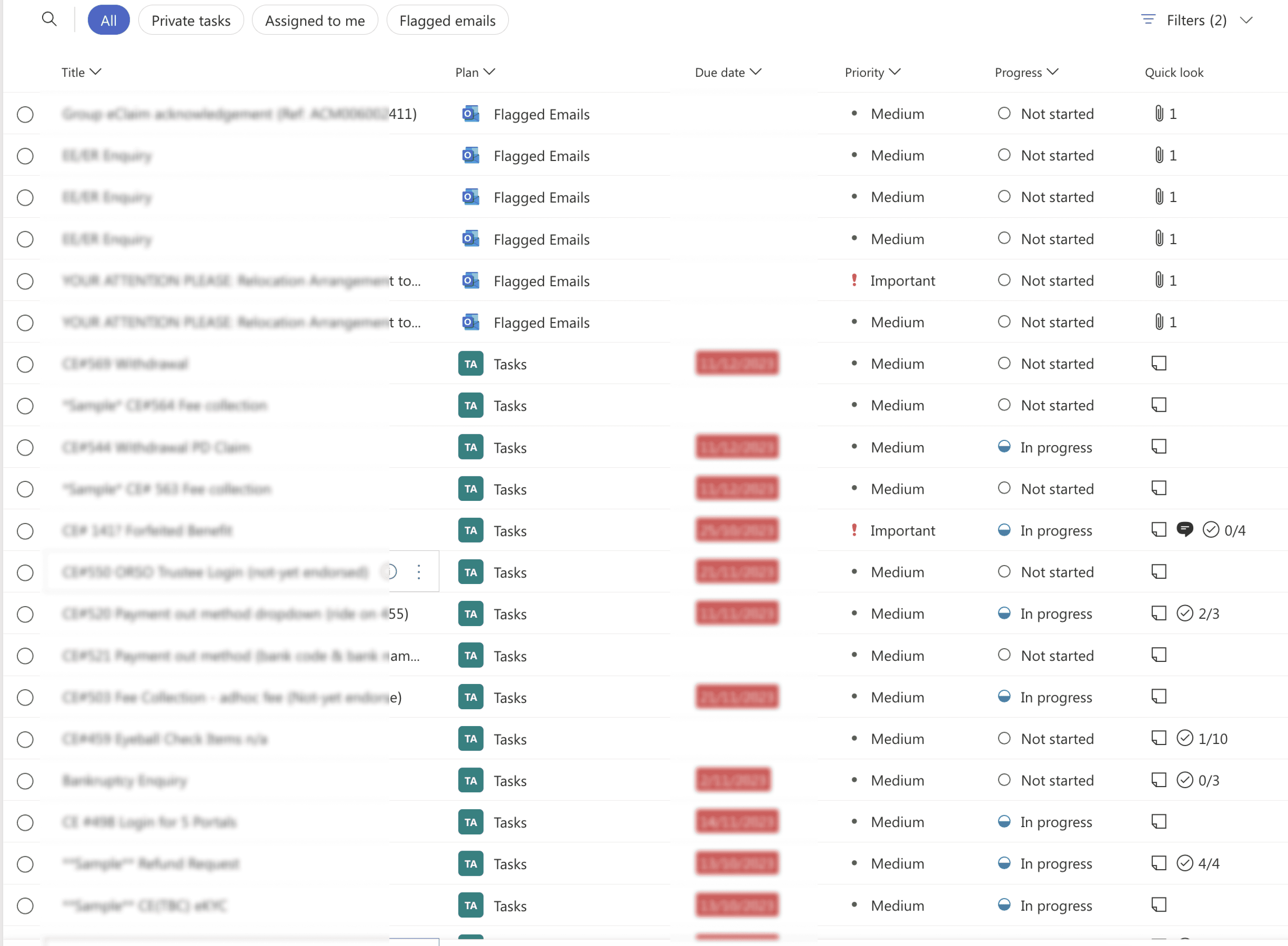The width and height of the screenshot is (1288, 946).
Task: Click the In progress status on the Refund Request row
Action: (1055, 864)
